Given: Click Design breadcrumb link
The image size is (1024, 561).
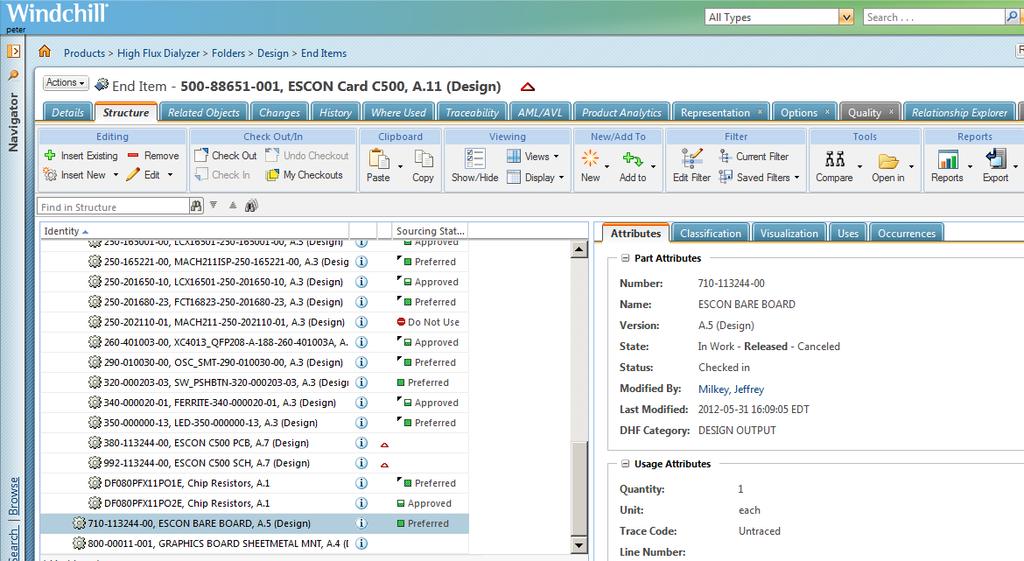Looking at the screenshot, I should (273, 53).
